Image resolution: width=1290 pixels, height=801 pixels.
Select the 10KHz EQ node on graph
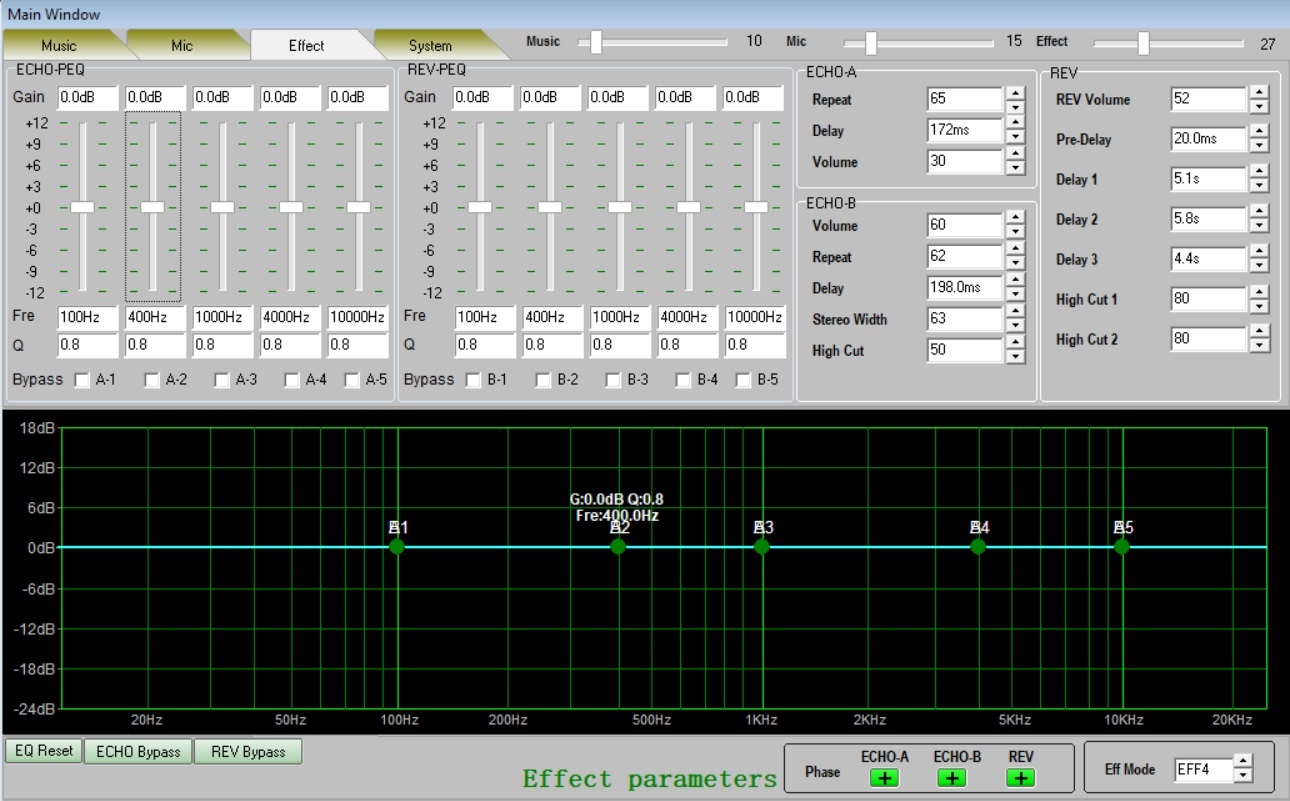[x=1122, y=546]
